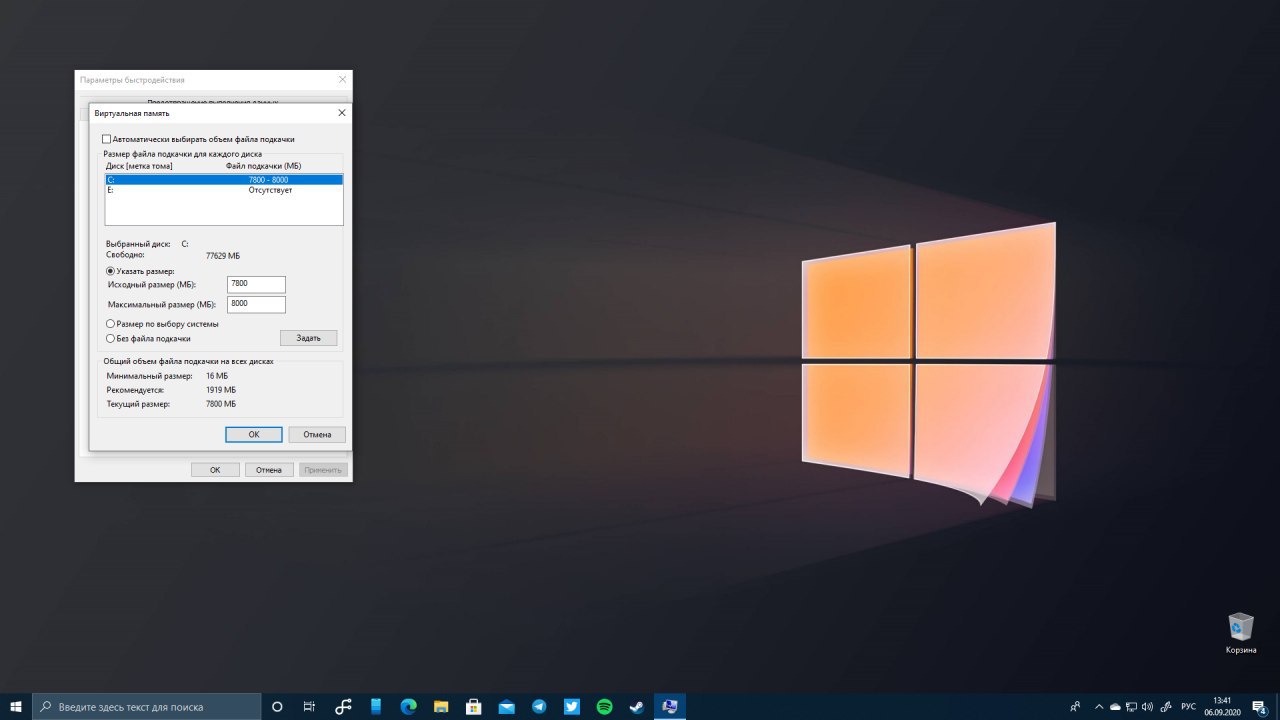Viewport: 1280px width, 720px height.
Task: Open the Windows Start menu
Action: 16,706
